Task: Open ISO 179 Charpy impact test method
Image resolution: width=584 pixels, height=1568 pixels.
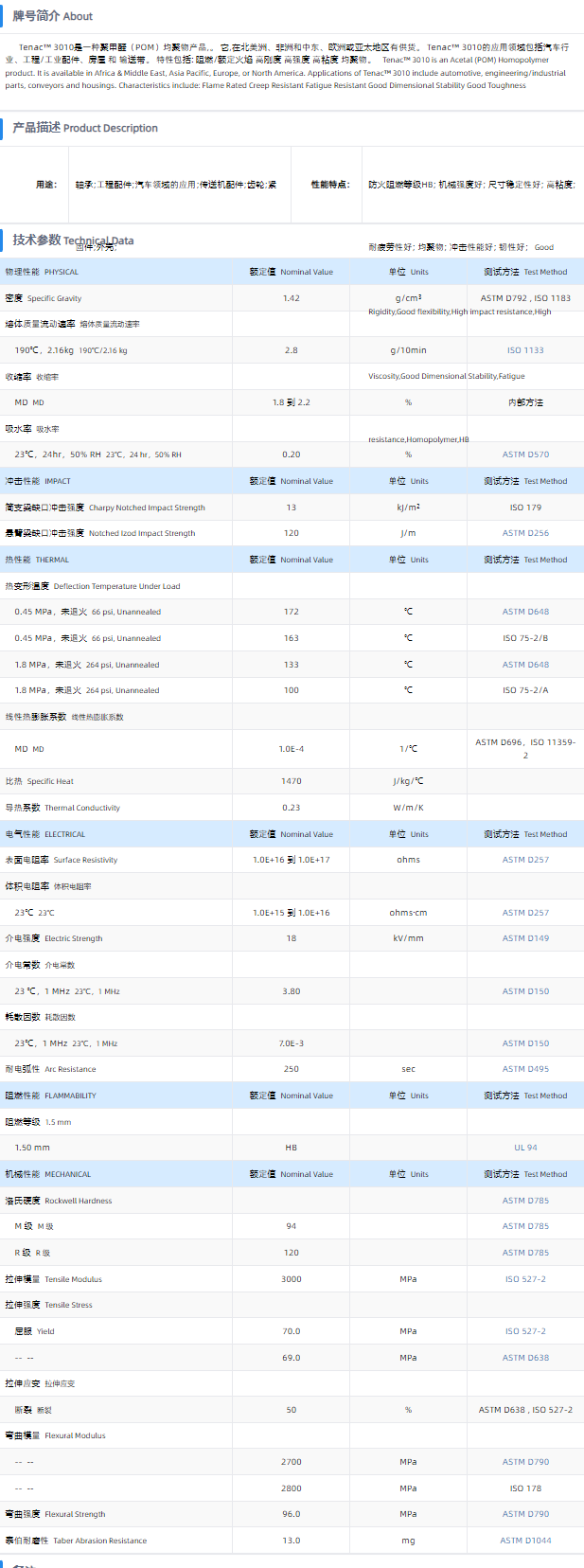Action: pos(525,508)
